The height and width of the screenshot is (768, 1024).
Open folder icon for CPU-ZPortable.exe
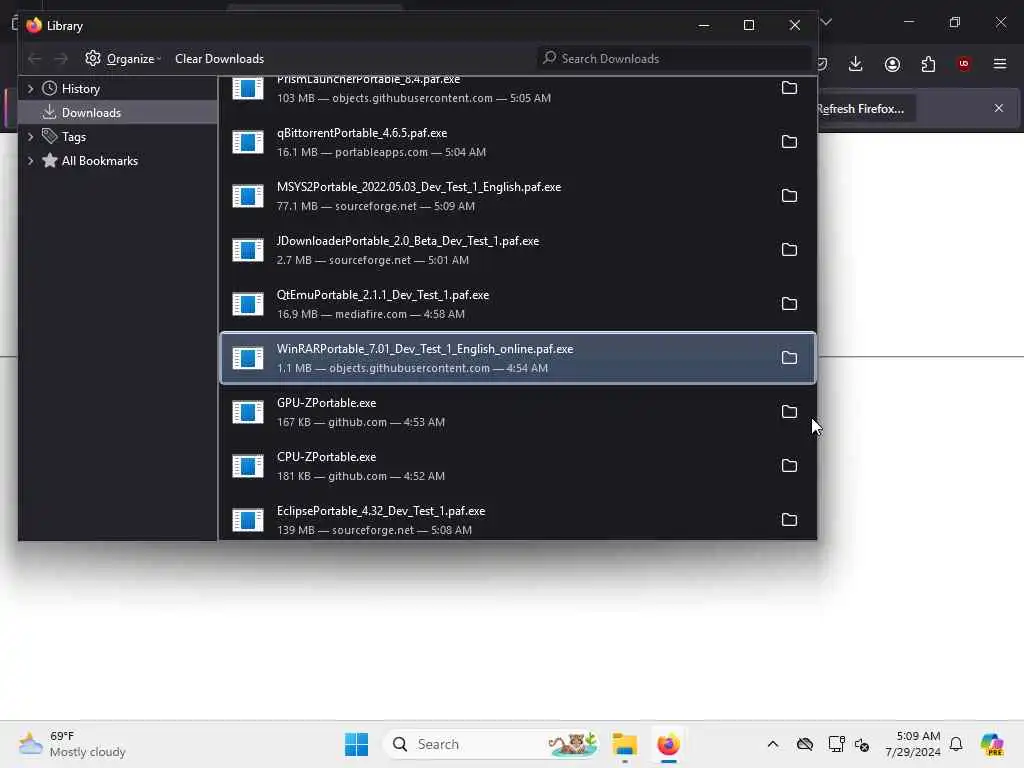(789, 466)
